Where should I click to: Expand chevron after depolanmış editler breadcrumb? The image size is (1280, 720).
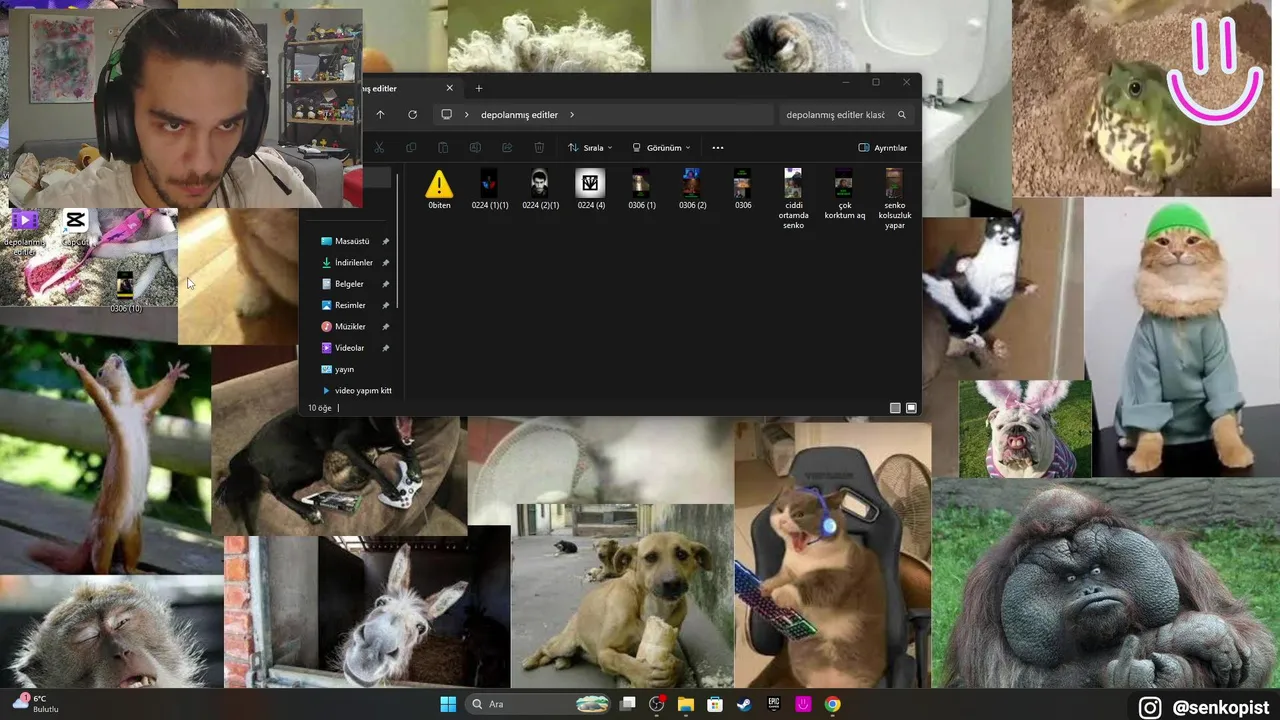pos(572,115)
